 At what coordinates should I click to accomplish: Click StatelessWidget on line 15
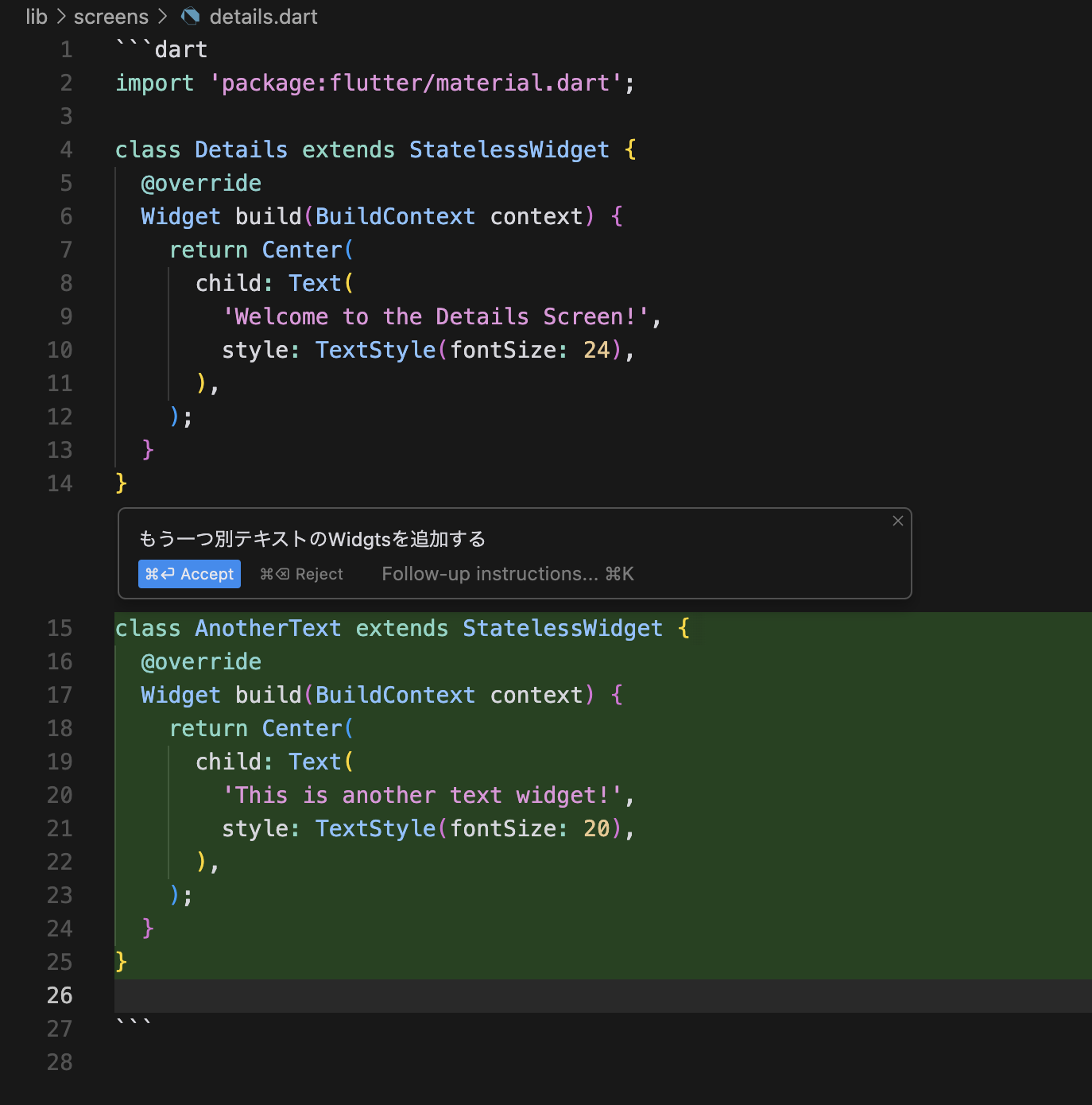pos(563,629)
